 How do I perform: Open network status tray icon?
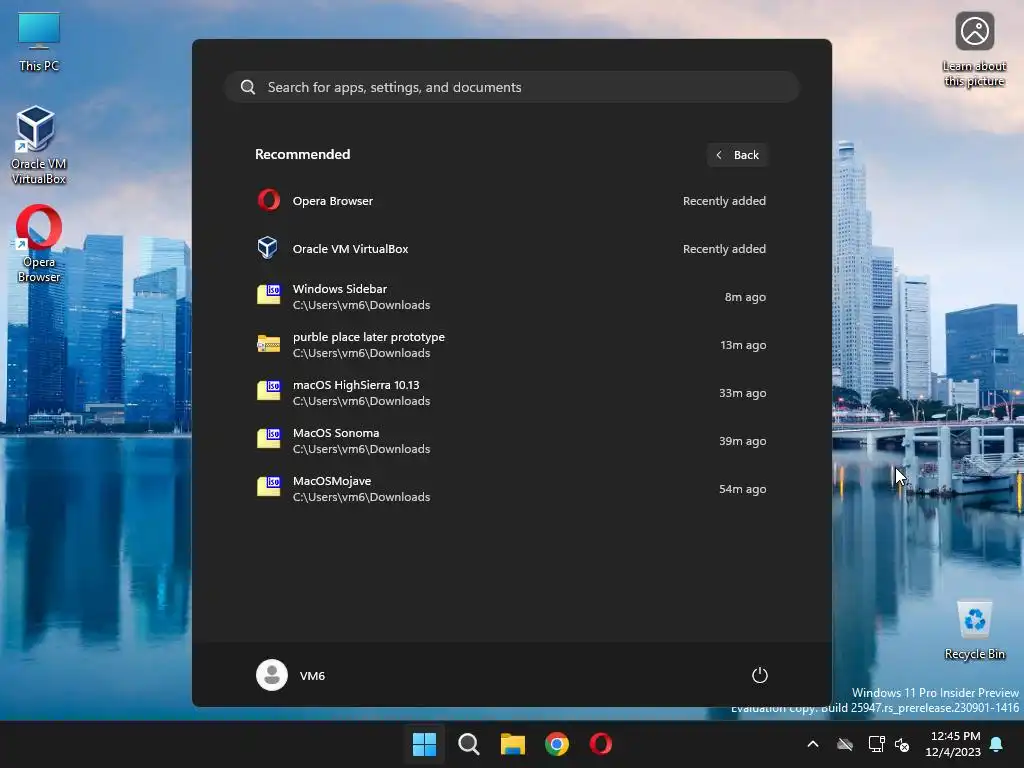(x=876, y=744)
